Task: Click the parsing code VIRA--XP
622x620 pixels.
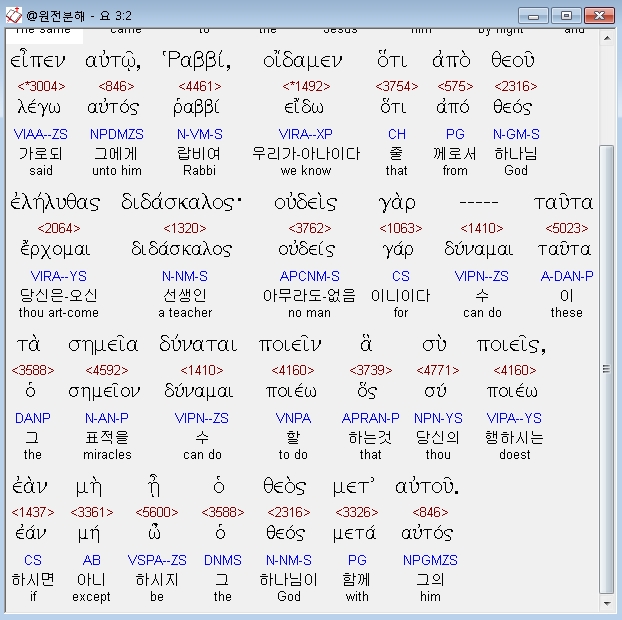Action: [x=305, y=134]
